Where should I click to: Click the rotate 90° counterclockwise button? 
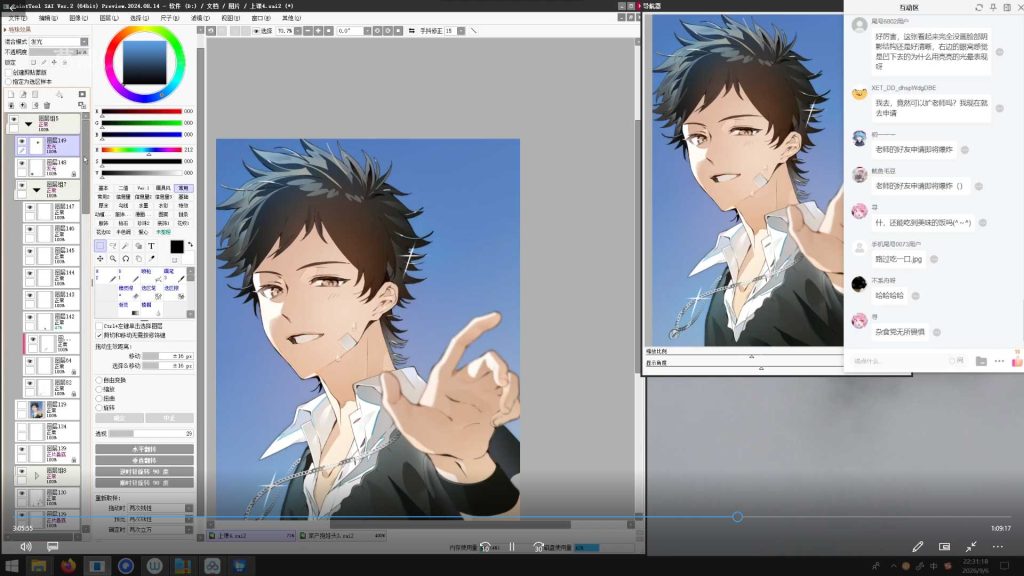tap(144, 472)
